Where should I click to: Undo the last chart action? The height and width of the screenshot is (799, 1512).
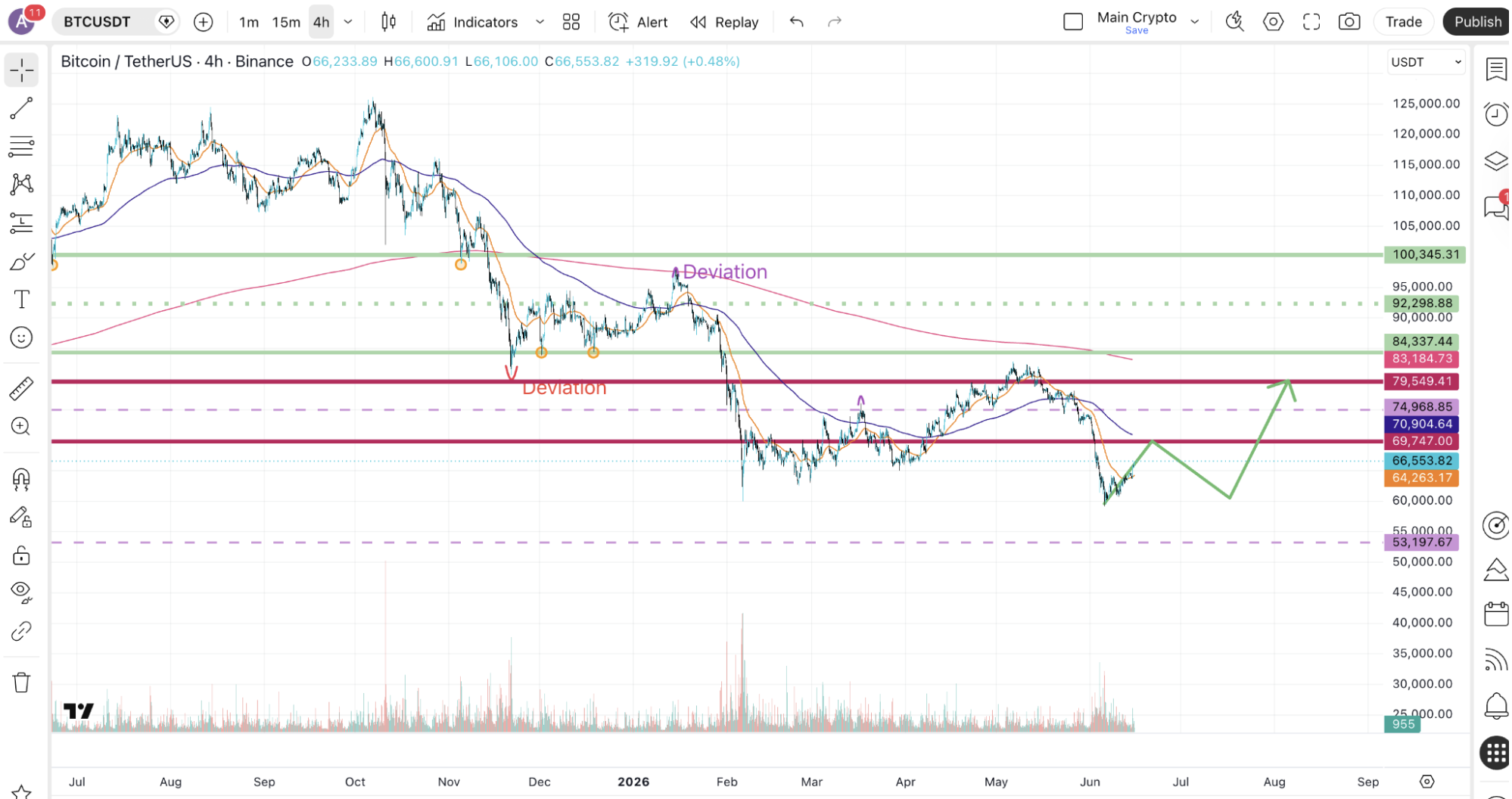click(796, 22)
